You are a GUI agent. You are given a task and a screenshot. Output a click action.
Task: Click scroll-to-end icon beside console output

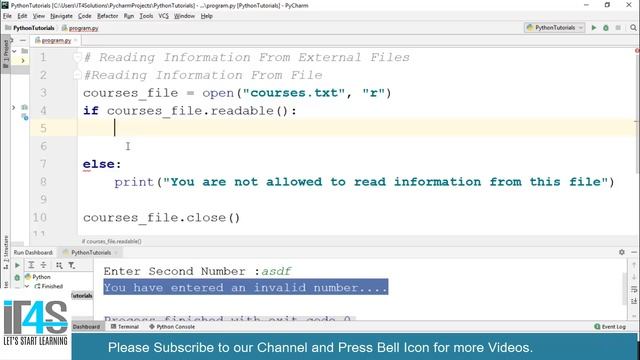pyautogui.click(x=634, y=301)
